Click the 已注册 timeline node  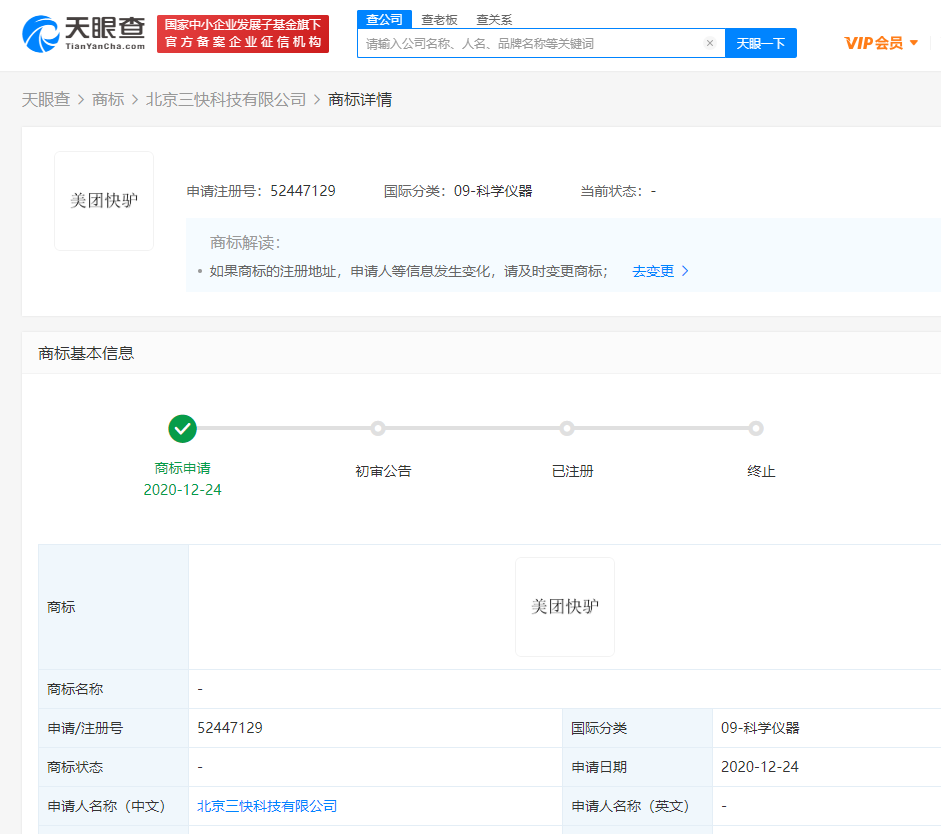pos(567,428)
